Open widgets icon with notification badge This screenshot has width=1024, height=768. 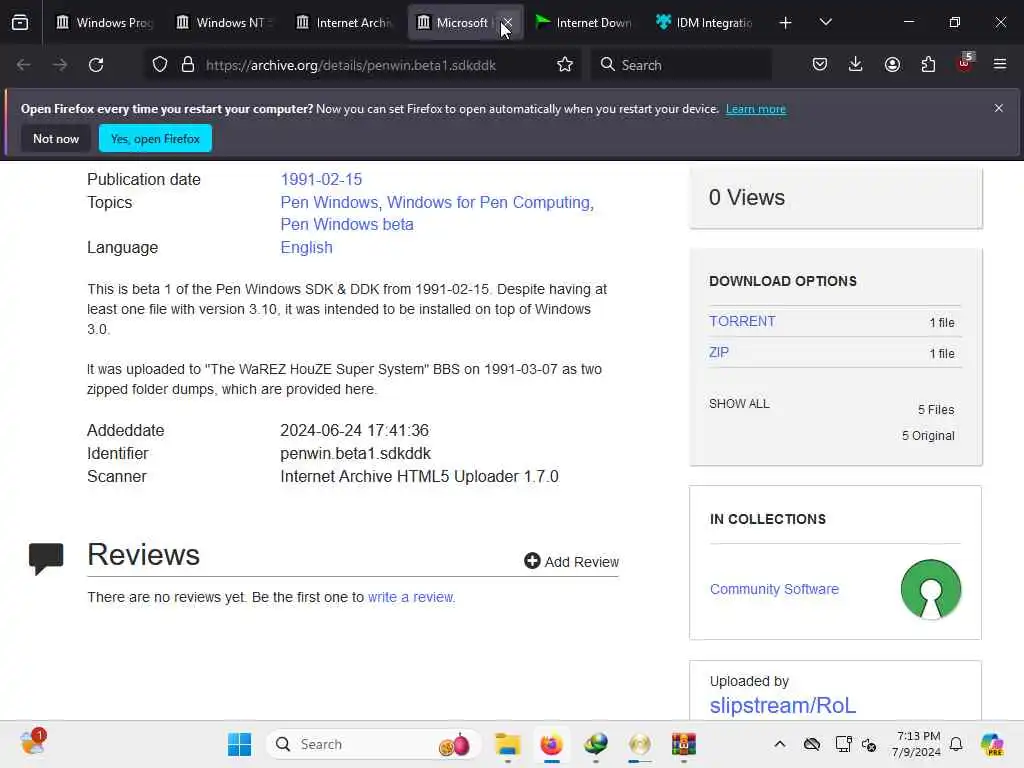(x=33, y=743)
